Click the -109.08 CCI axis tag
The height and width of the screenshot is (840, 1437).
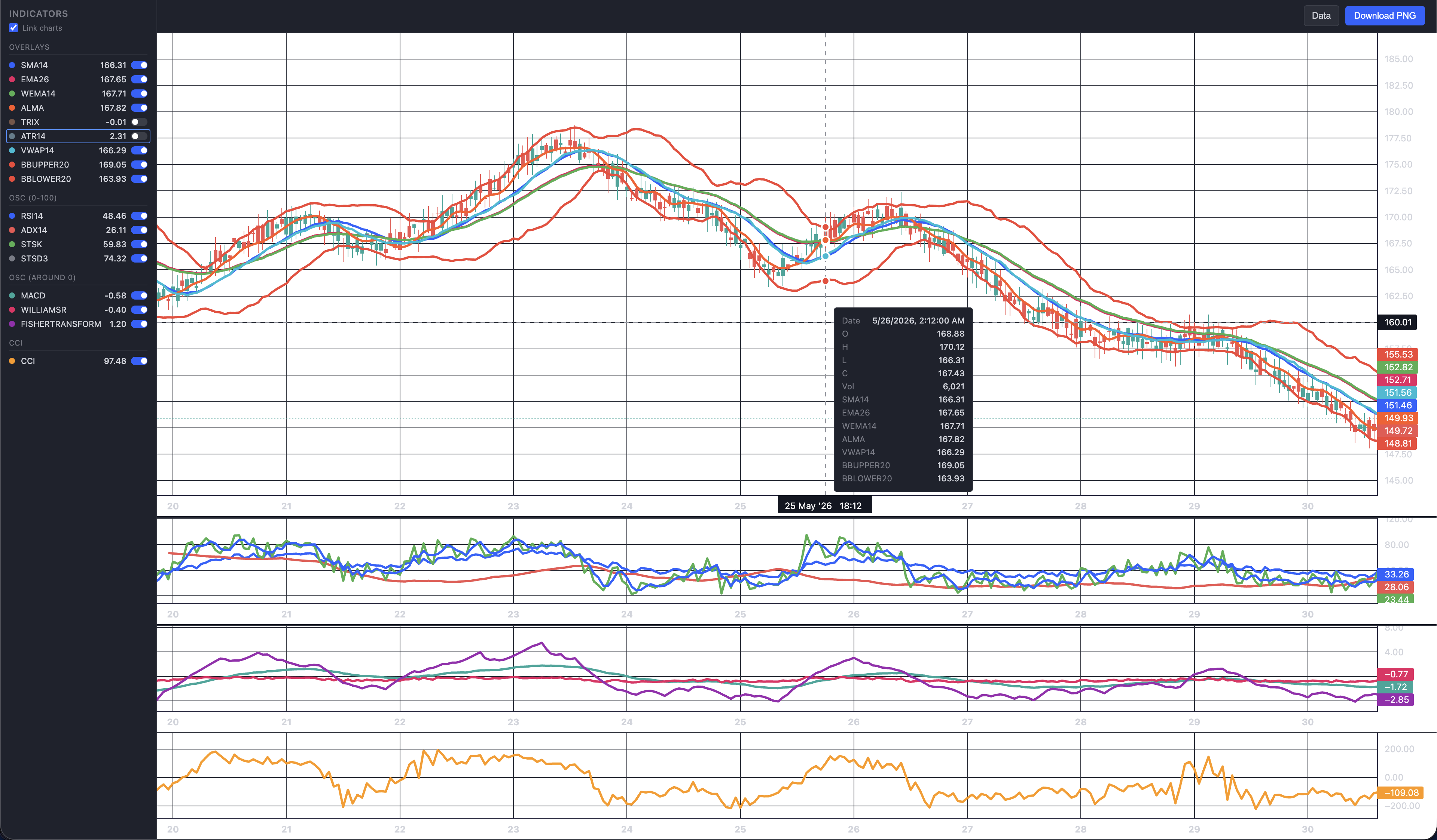click(1400, 793)
